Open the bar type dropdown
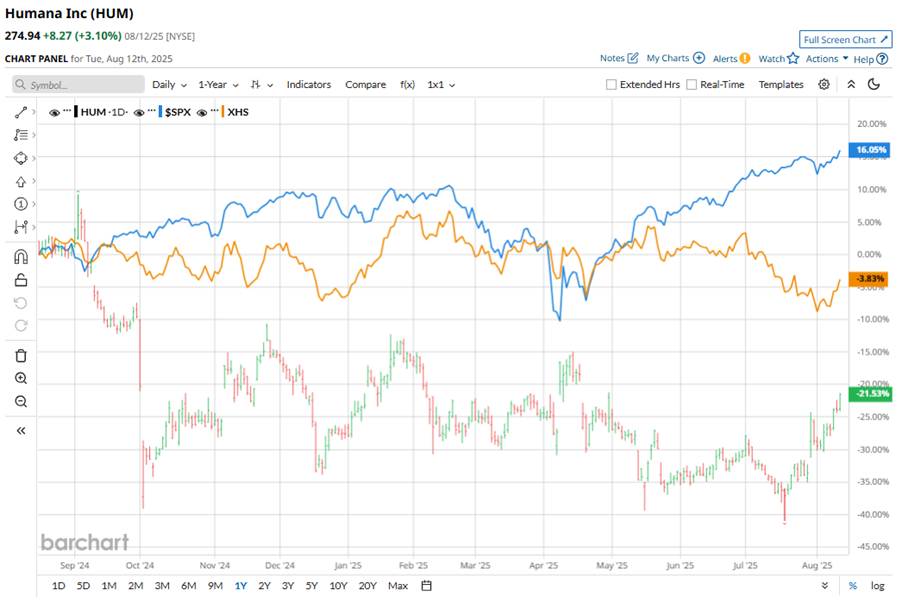The width and height of the screenshot is (902, 603). 262,85
